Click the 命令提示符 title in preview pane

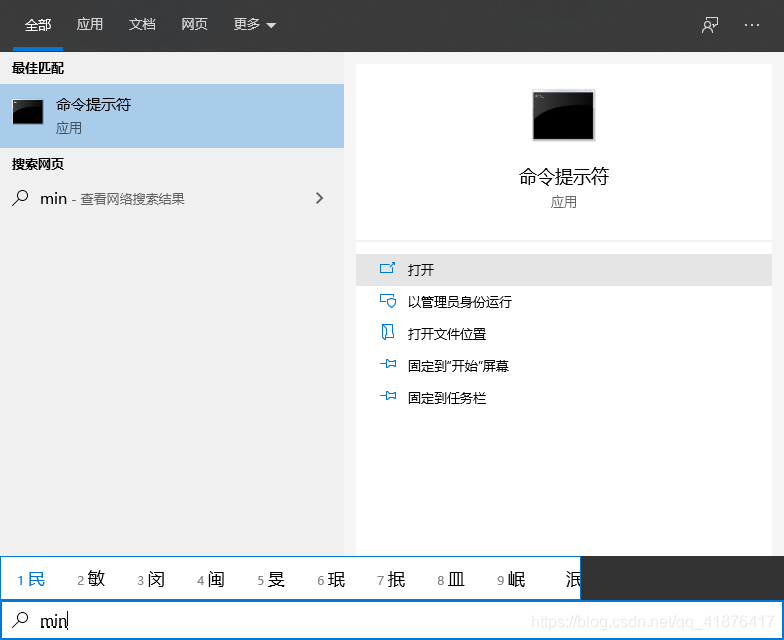click(x=564, y=176)
